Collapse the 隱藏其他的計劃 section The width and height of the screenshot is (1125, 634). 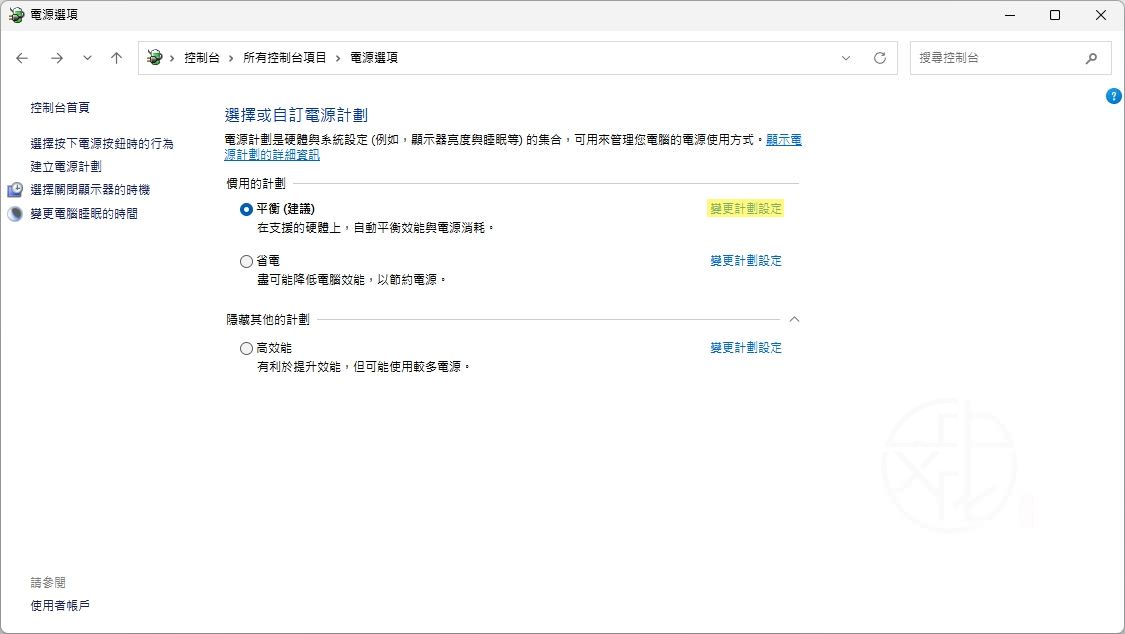click(x=794, y=319)
